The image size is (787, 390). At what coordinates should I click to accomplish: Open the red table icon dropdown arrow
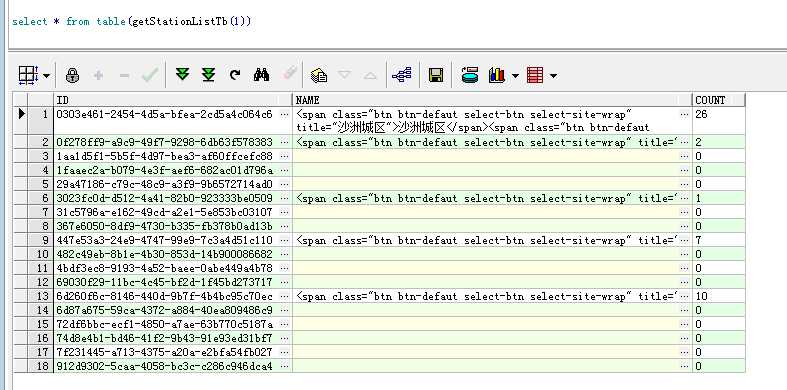(553, 76)
